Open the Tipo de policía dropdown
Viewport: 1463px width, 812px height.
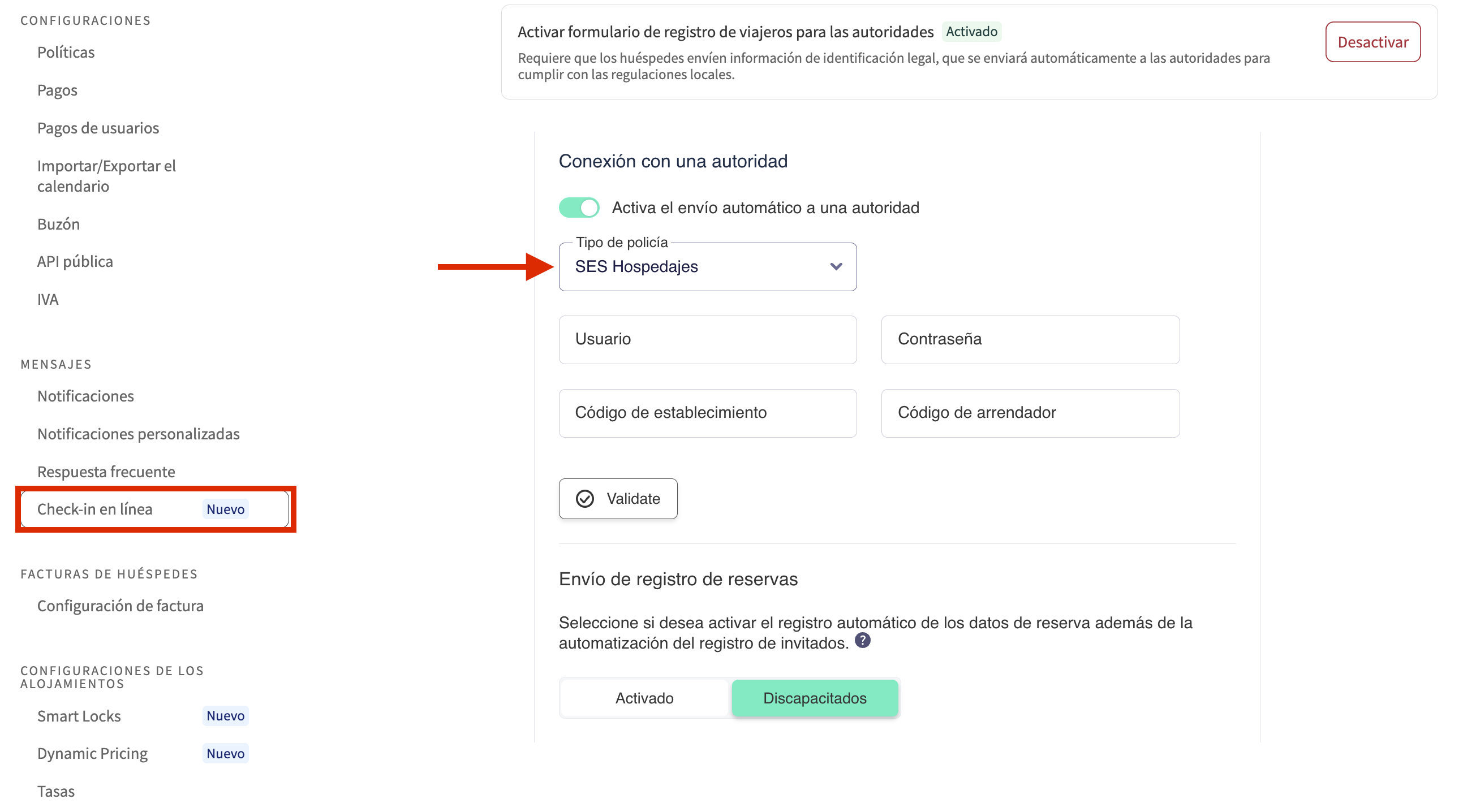[707, 267]
